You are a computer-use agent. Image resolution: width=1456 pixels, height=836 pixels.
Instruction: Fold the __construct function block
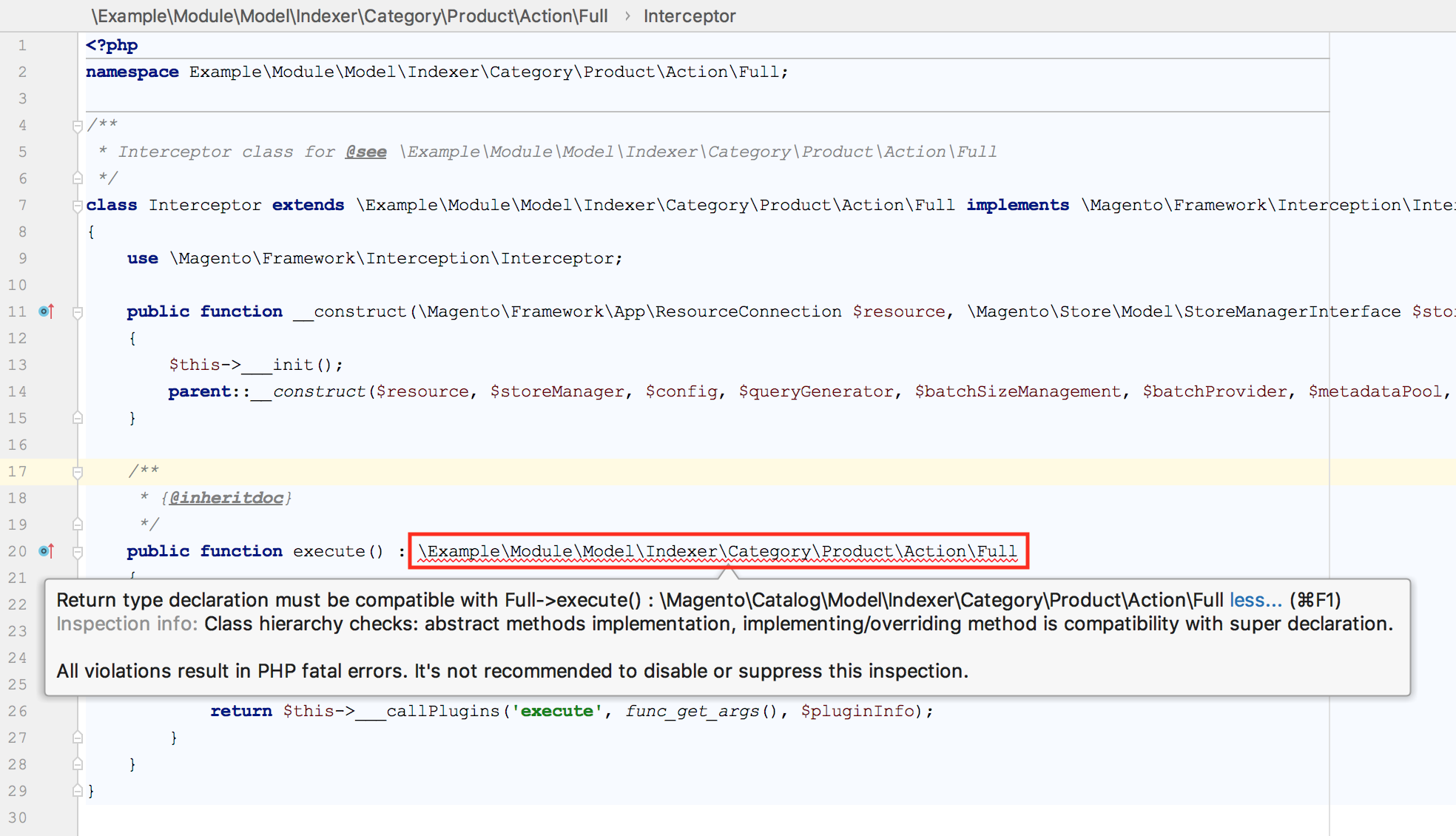pyautogui.click(x=78, y=312)
